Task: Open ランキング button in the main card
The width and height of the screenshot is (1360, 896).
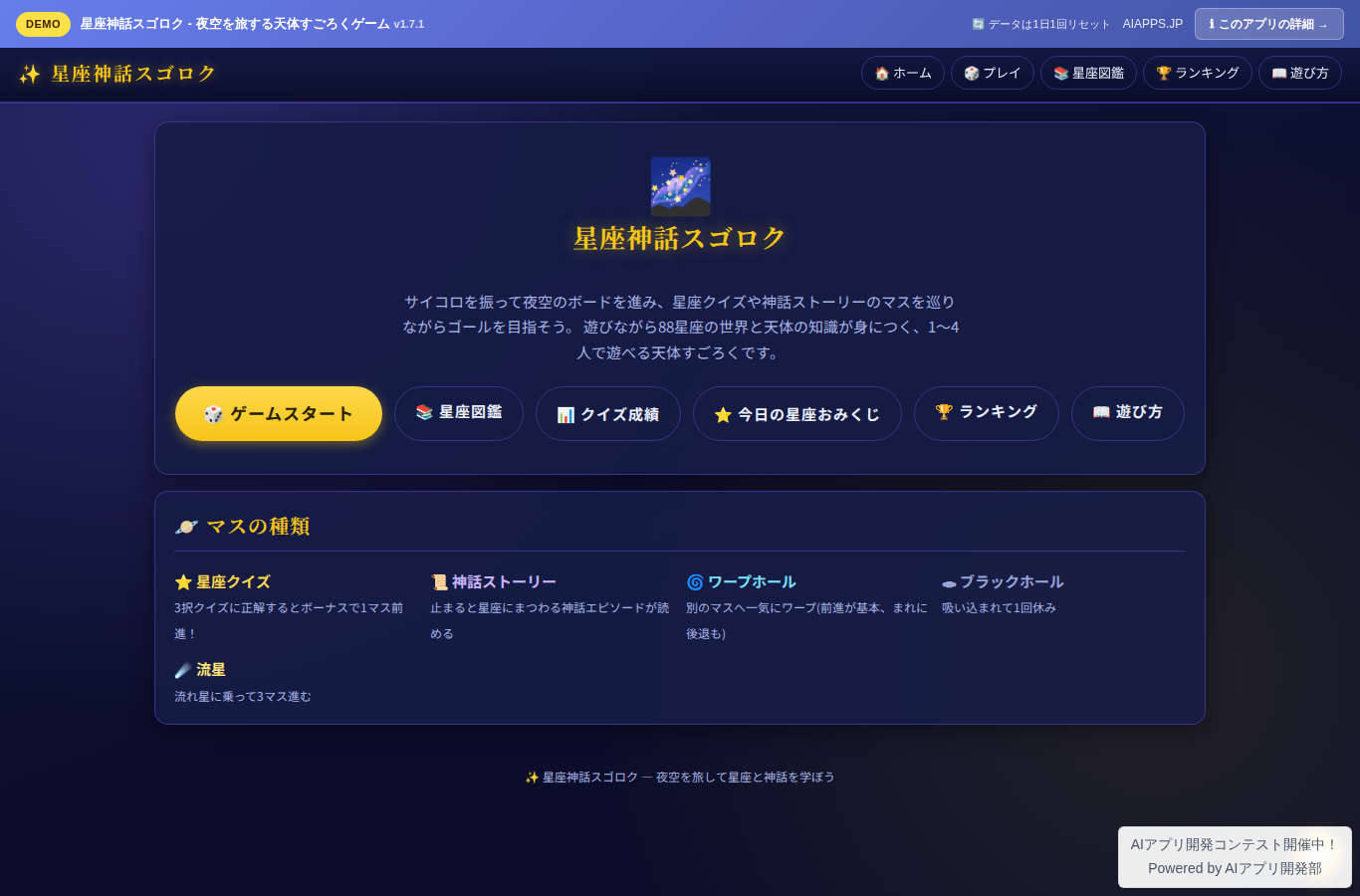Action: 987,413
